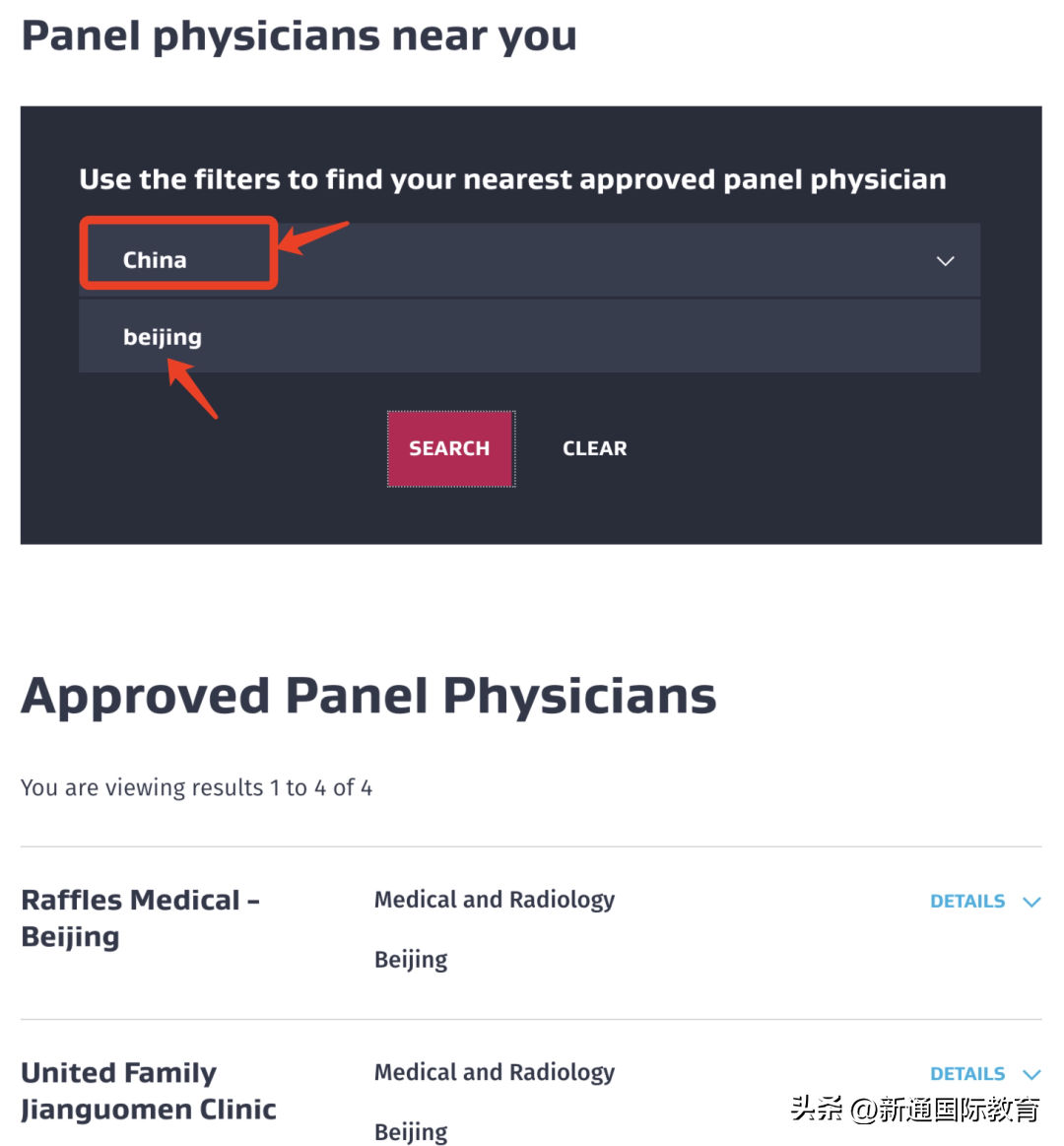Screen dimensions: 1064x1146
Task: Focus the city field containing "beijing"
Action: (x=529, y=337)
